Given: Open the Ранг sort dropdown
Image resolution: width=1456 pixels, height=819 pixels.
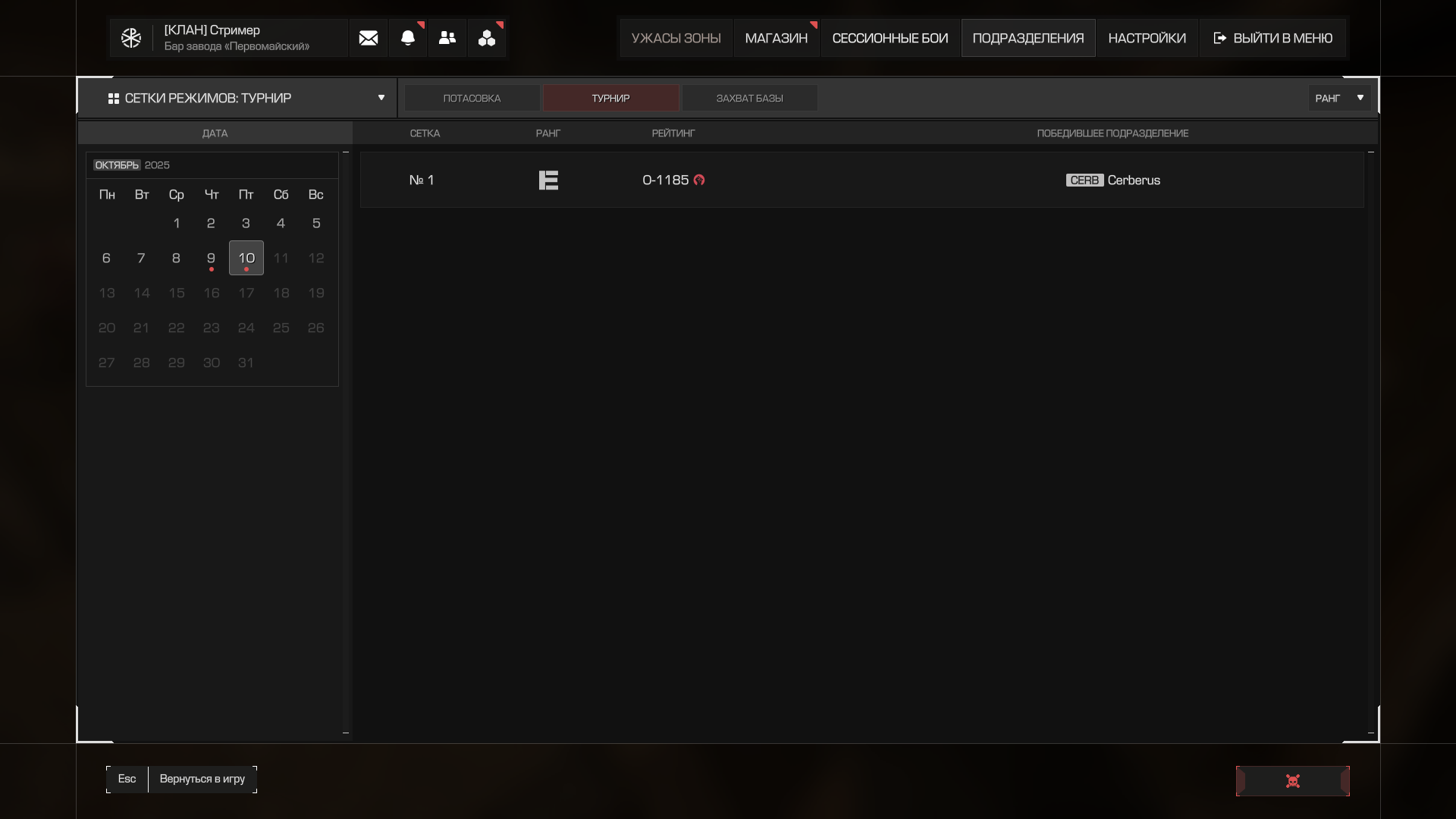Looking at the screenshot, I should pyautogui.click(x=1339, y=99).
